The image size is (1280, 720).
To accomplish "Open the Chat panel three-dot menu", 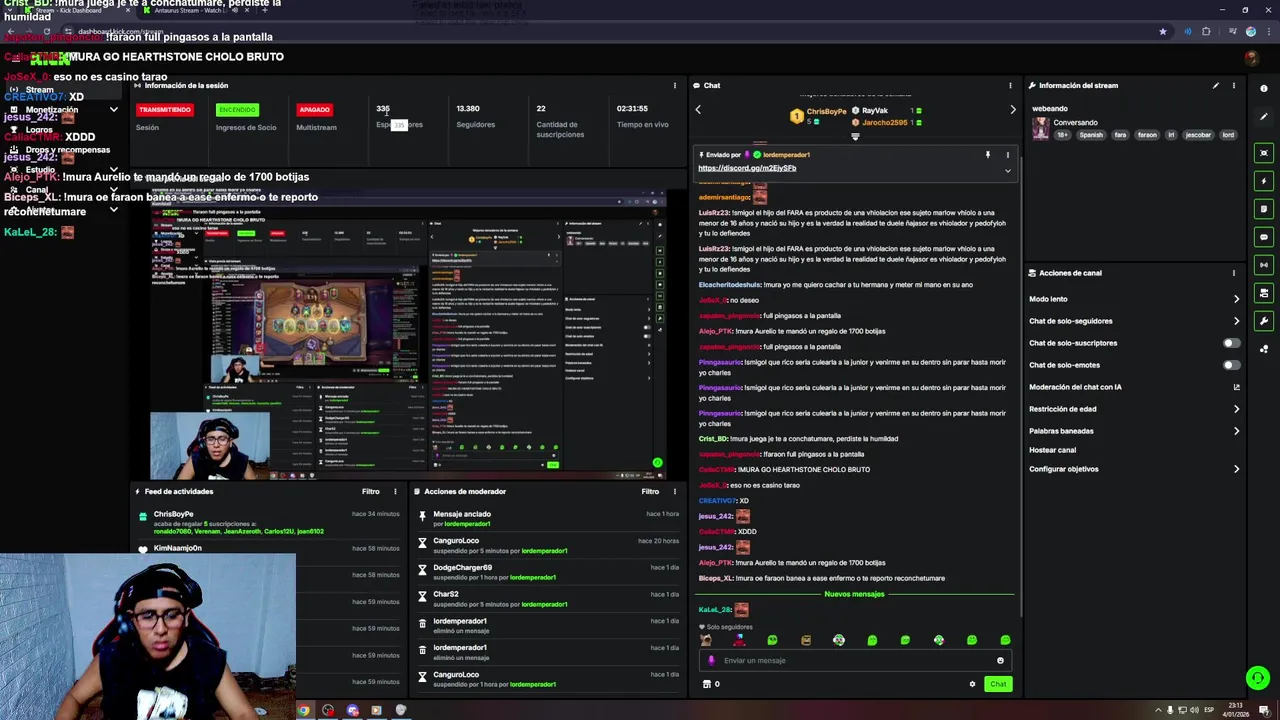I will pos(1010,85).
